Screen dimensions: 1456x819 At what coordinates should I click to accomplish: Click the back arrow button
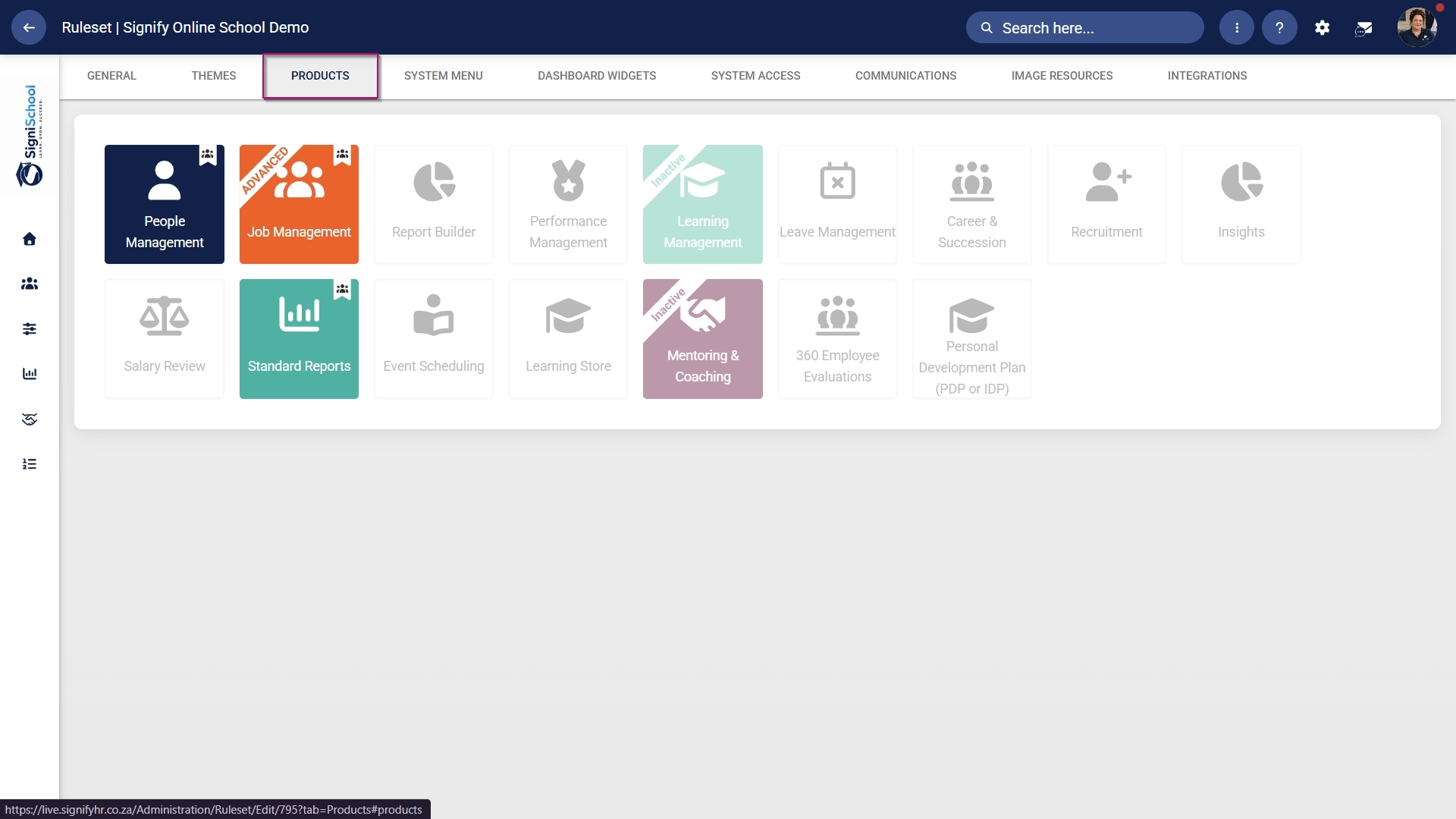pyautogui.click(x=29, y=27)
